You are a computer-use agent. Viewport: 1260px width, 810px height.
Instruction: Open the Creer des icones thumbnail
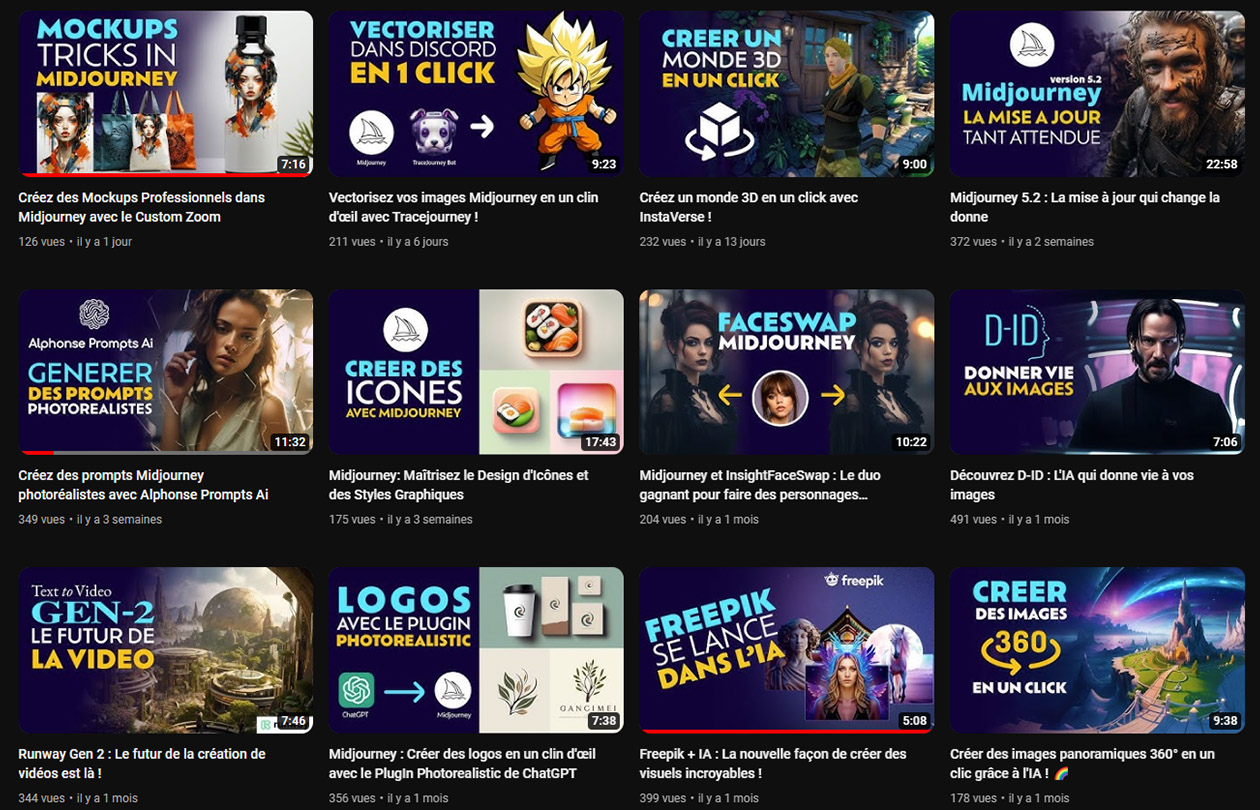click(476, 372)
